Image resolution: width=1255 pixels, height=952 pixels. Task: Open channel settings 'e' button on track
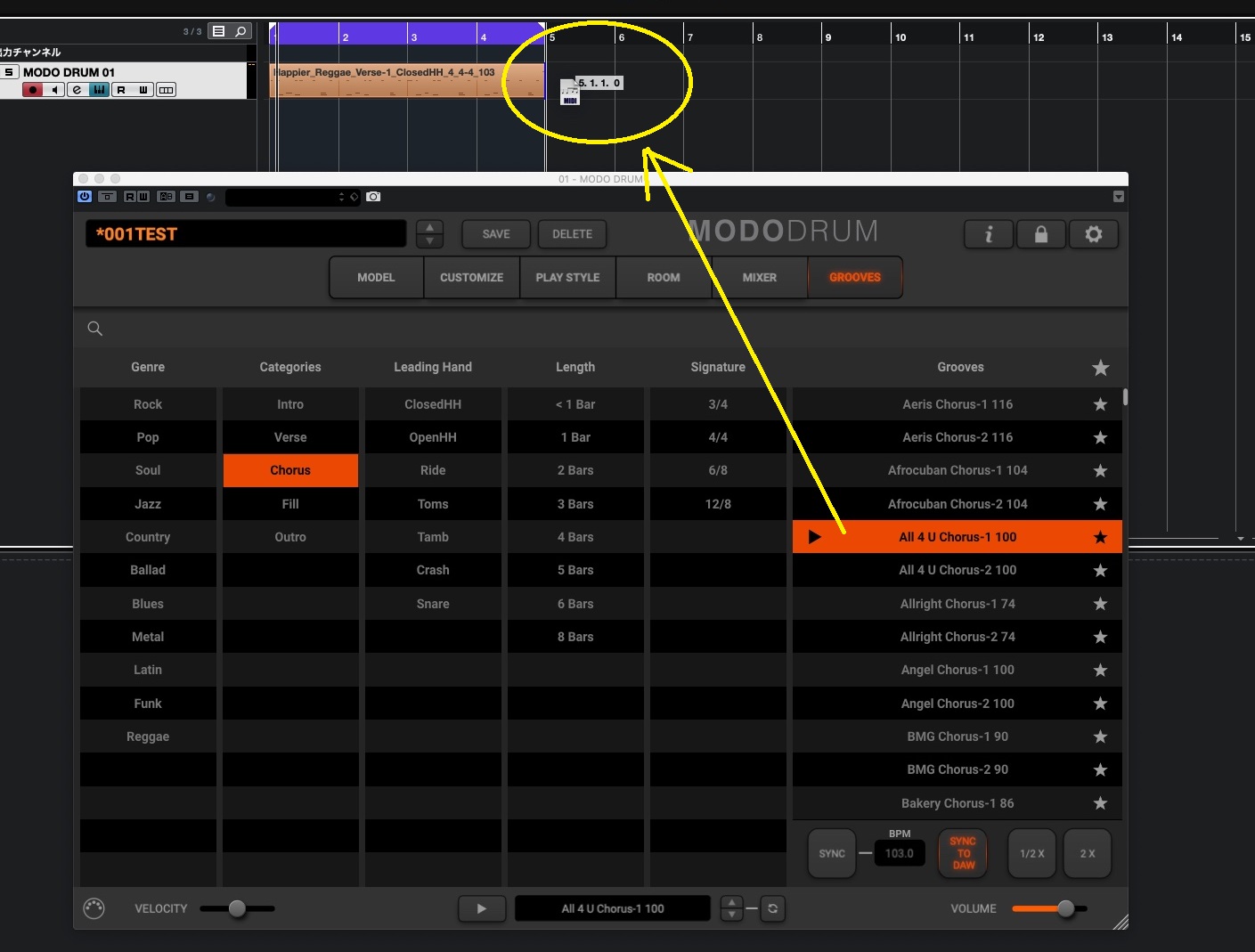(x=77, y=90)
